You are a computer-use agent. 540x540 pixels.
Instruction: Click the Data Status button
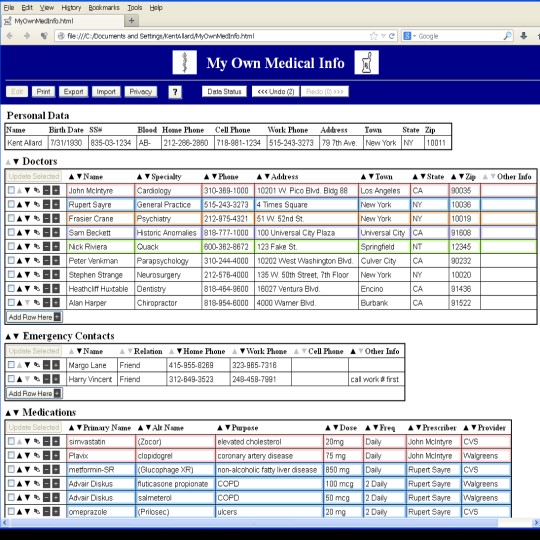(224, 91)
